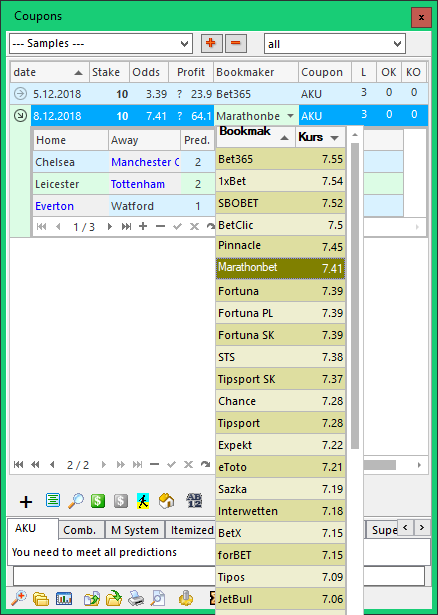Select Bet365 in the bookmaker list
The height and width of the screenshot is (615, 438).
pos(280,159)
